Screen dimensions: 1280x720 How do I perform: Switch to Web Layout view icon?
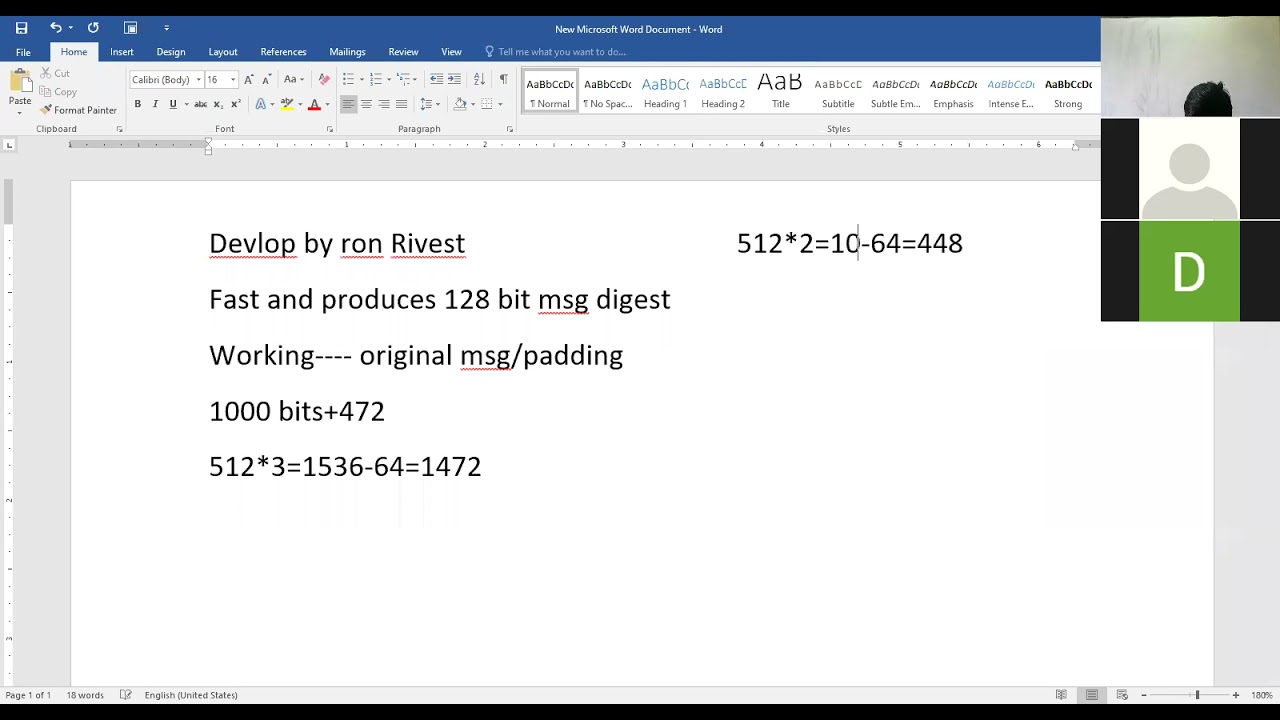coord(1122,695)
